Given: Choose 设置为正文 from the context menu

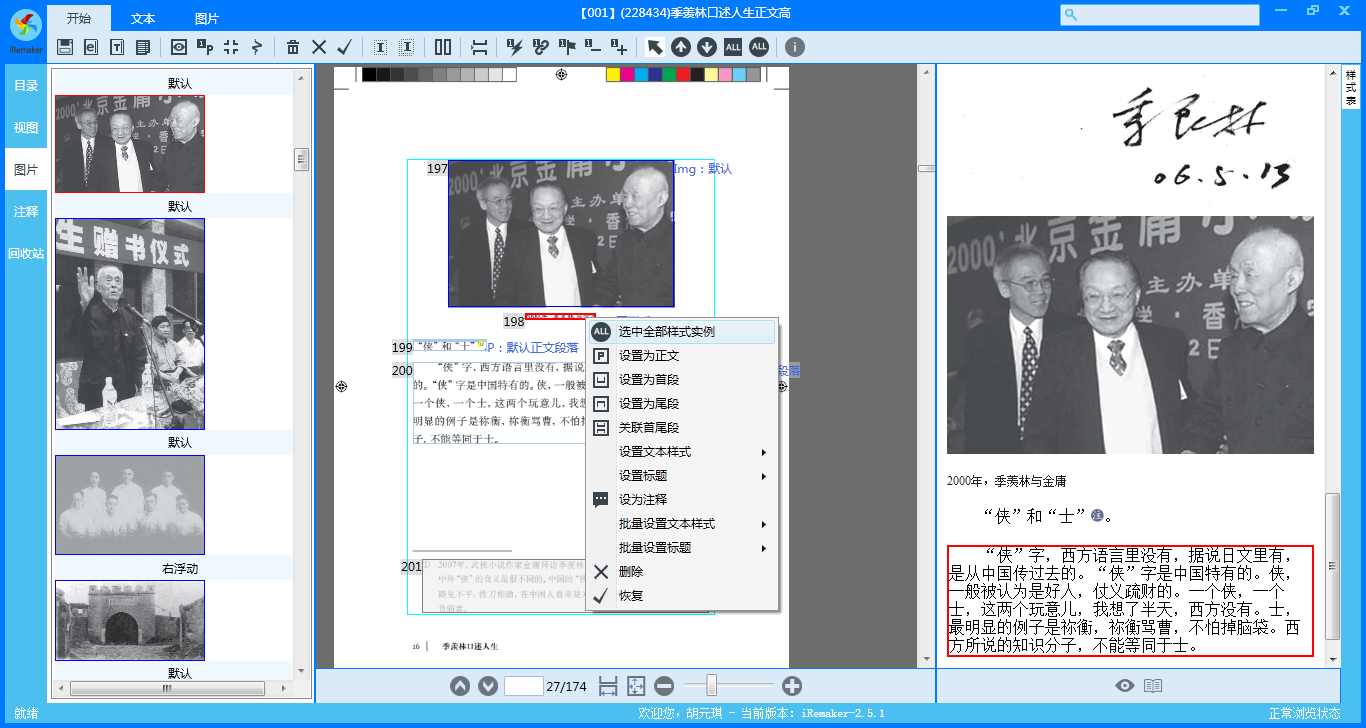Looking at the screenshot, I should [x=649, y=356].
